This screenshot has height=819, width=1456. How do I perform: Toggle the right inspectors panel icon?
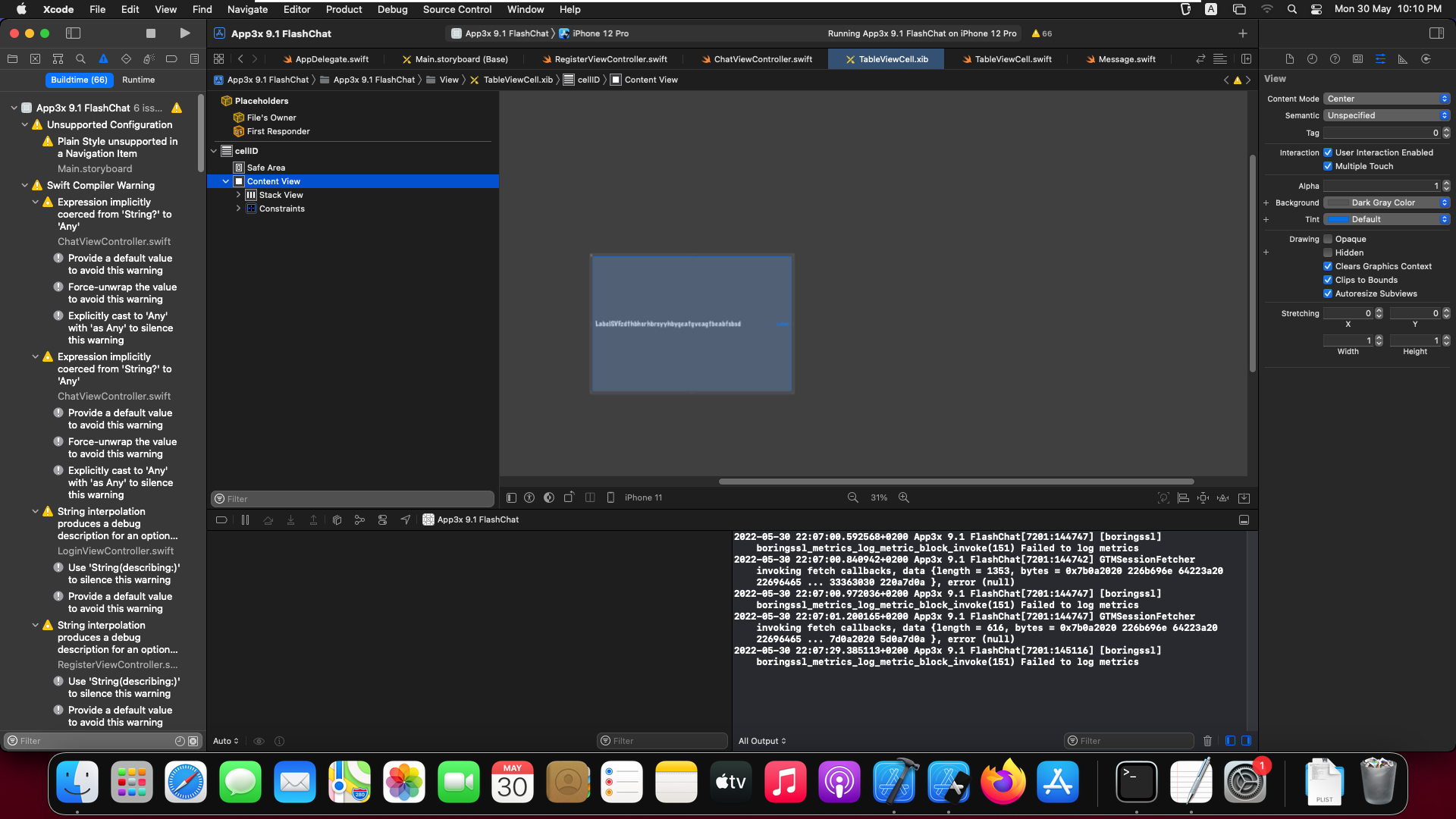click(x=1436, y=33)
